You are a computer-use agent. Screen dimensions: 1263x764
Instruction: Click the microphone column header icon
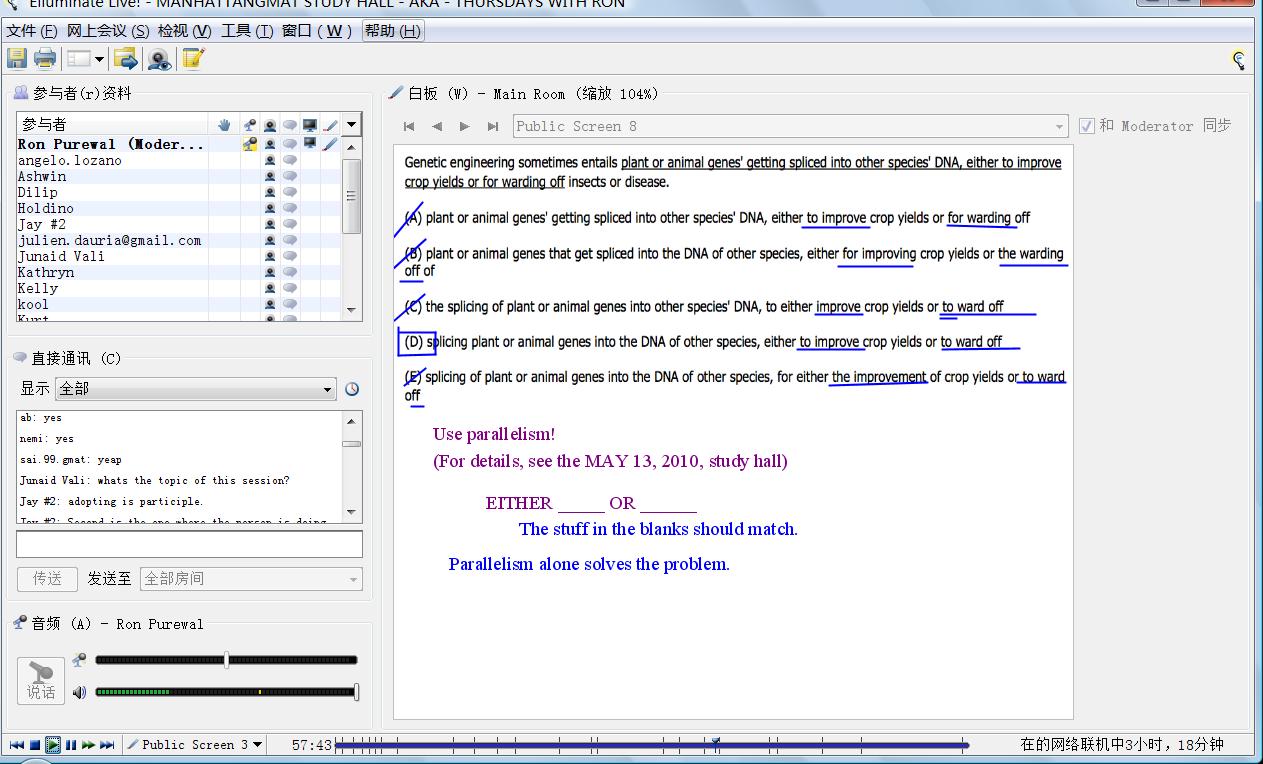pos(249,125)
